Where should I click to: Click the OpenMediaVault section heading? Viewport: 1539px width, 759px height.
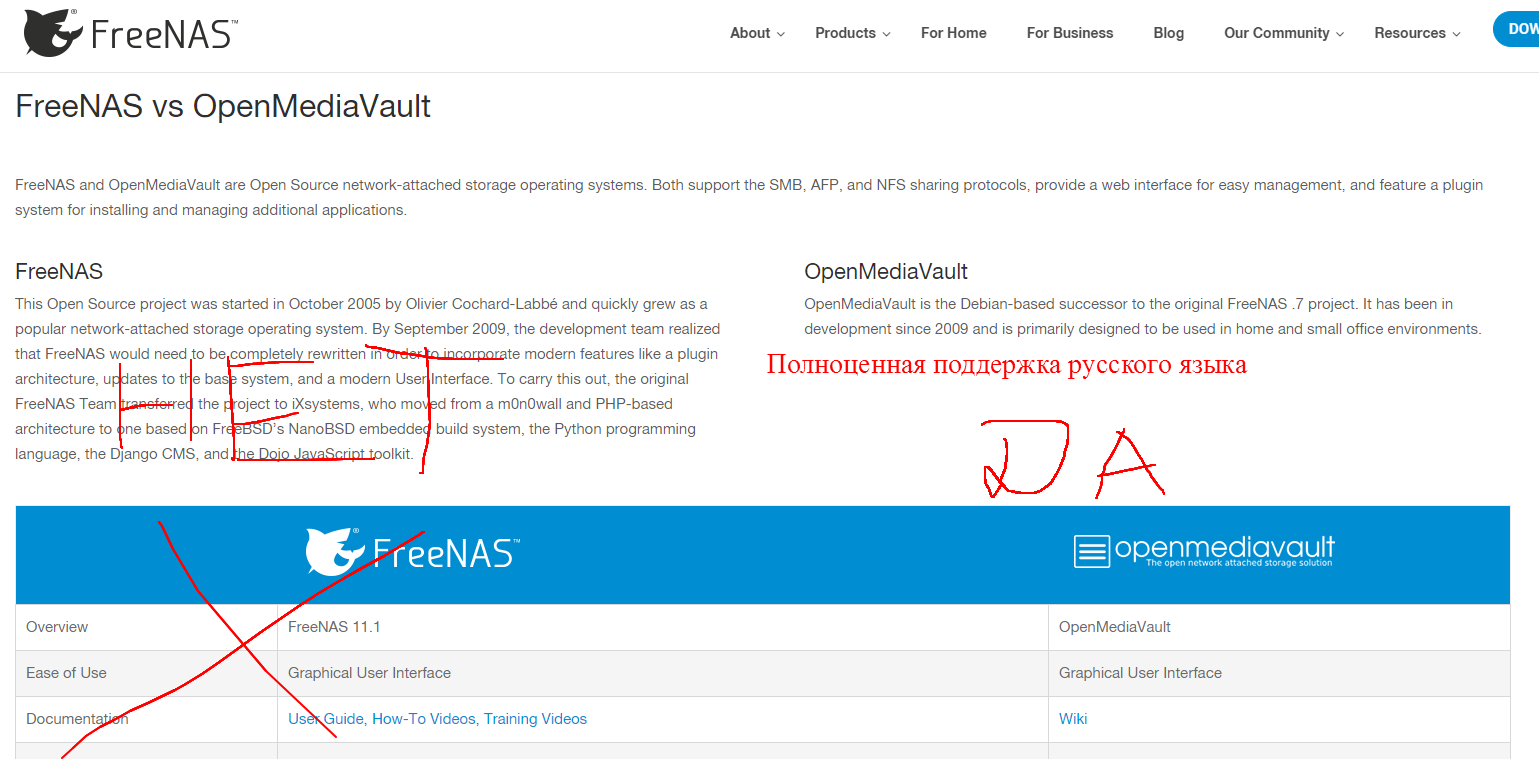886,271
